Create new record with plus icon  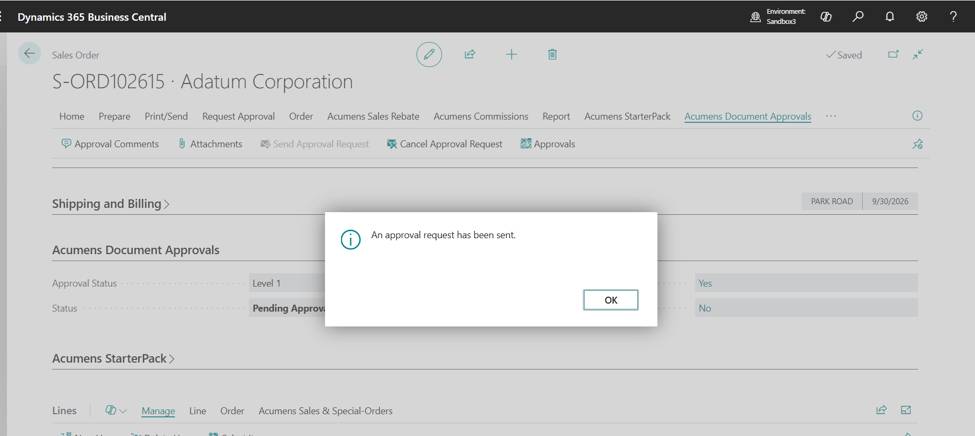[x=511, y=55]
